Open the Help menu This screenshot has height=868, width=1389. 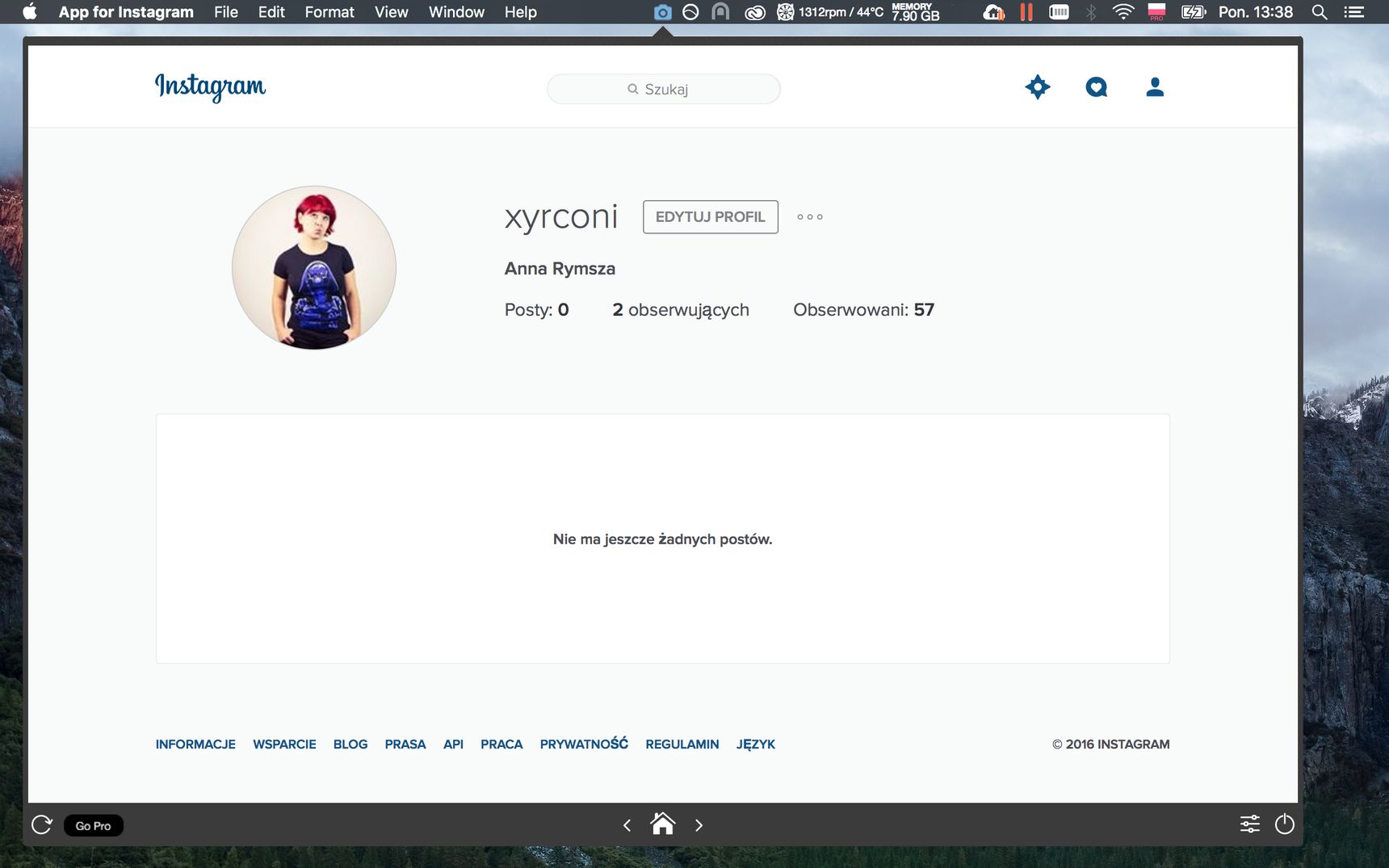(520, 12)
